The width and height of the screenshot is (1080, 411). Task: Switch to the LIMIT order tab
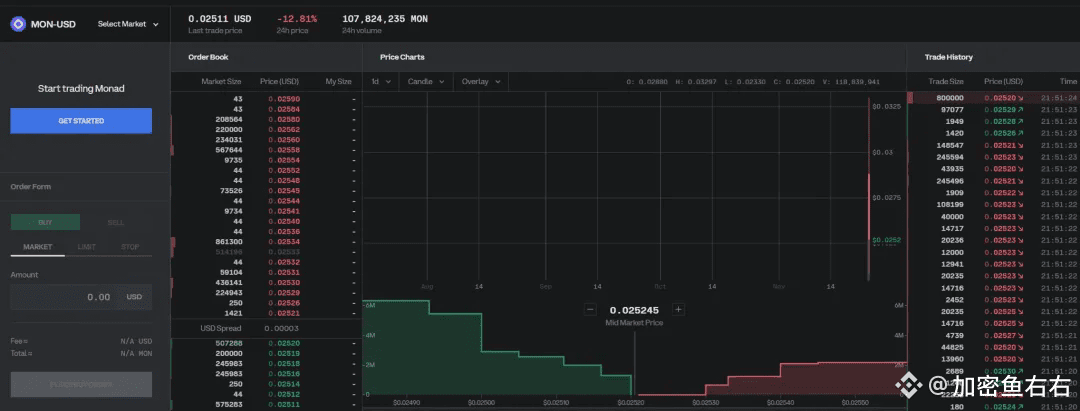coord(87,246)
